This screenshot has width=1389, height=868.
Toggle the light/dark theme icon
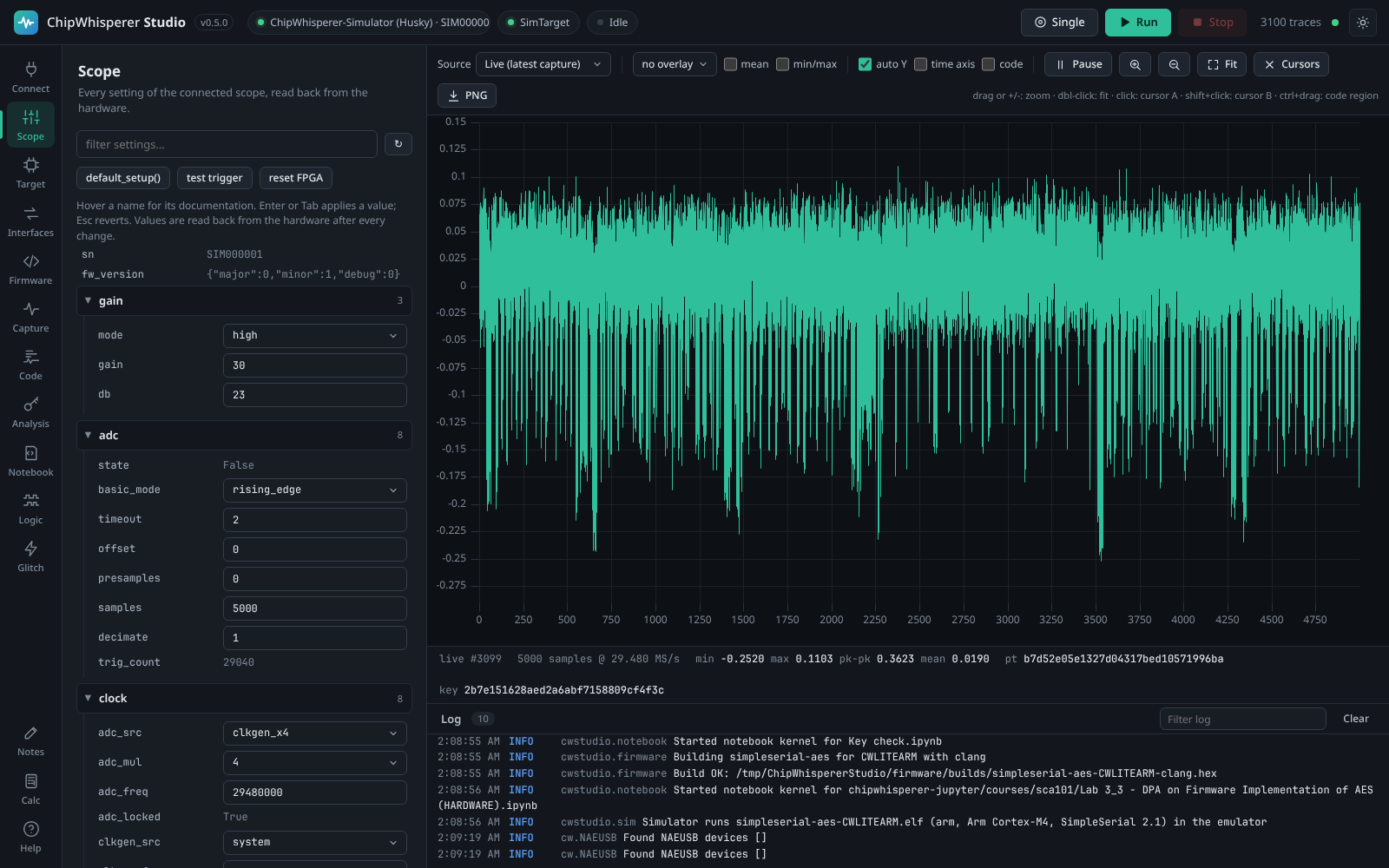tap(1363, 23)
